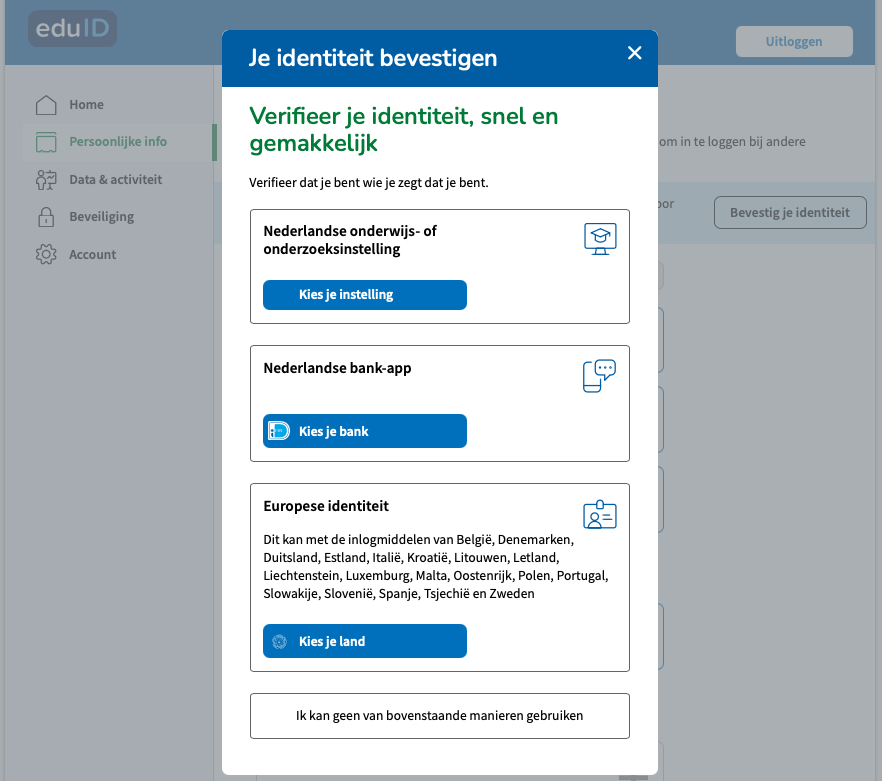This screenshot has height=781, width=882.
Task: Select Ik kan geen van bovenstaande manieren gebruiken
Action: point(440,716)
